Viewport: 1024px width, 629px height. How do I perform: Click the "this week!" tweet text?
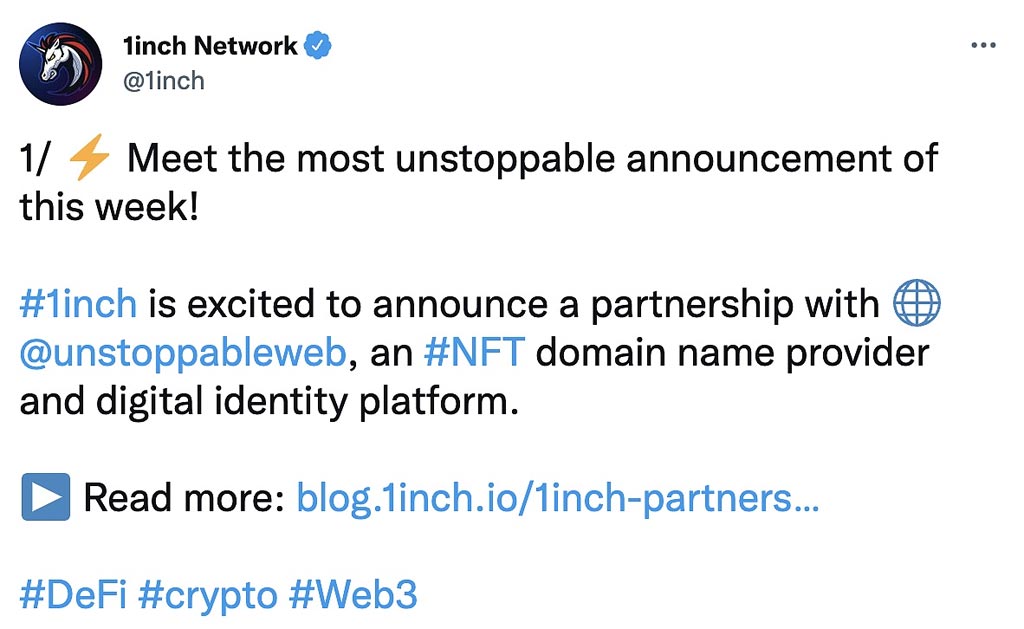tap(109, 207)
